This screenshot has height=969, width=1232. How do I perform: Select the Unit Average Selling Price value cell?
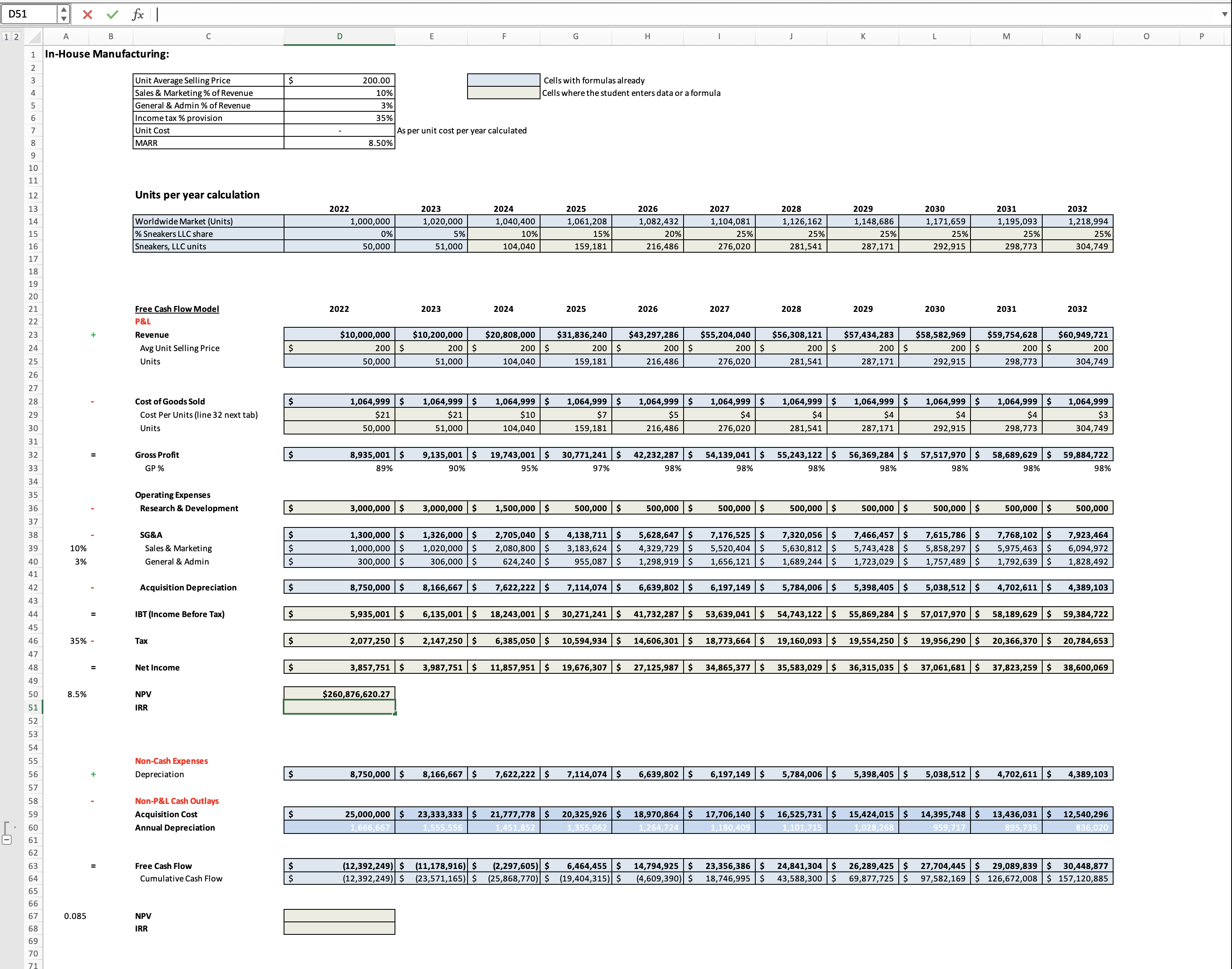[339, 80]
